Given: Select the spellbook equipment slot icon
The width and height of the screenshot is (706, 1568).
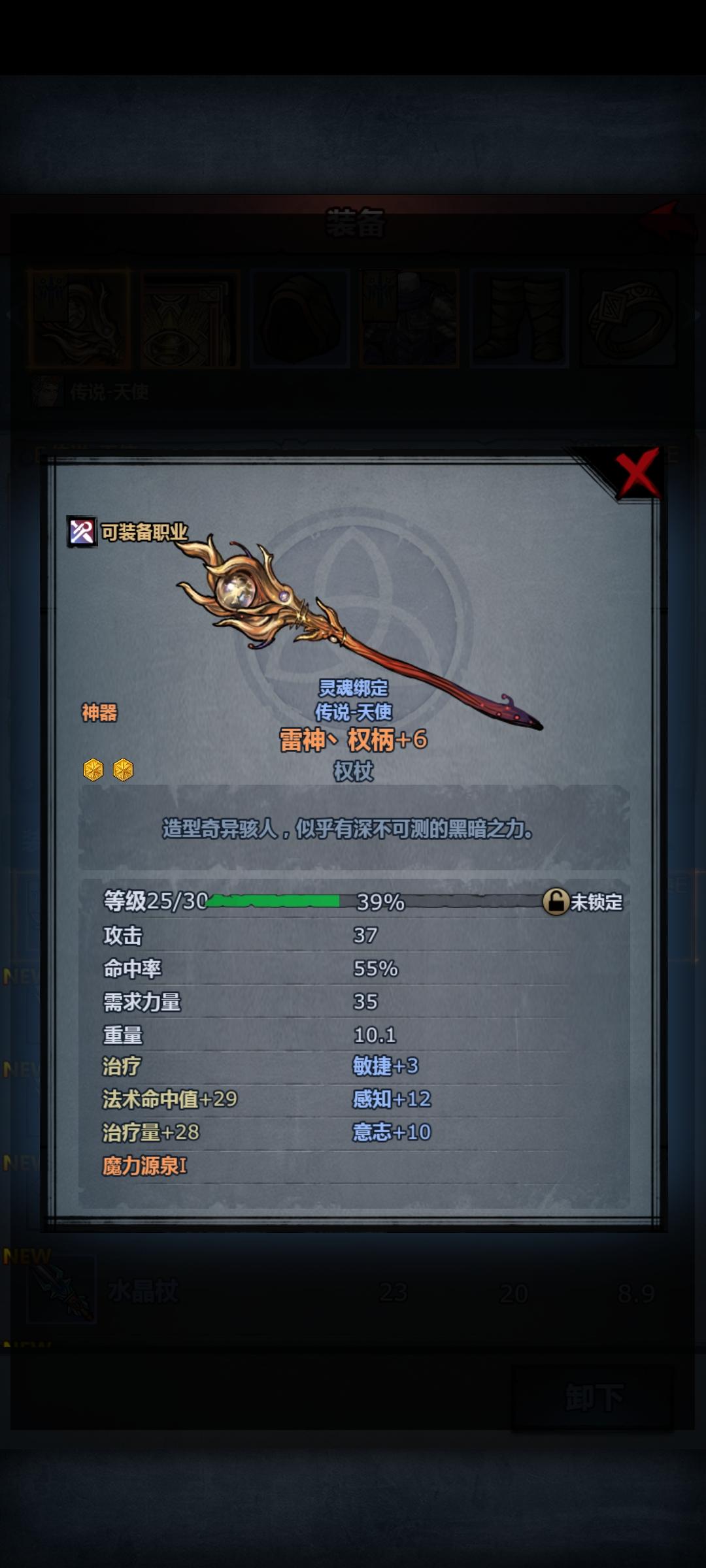Looking at the screenshot, I should (190, 319).
